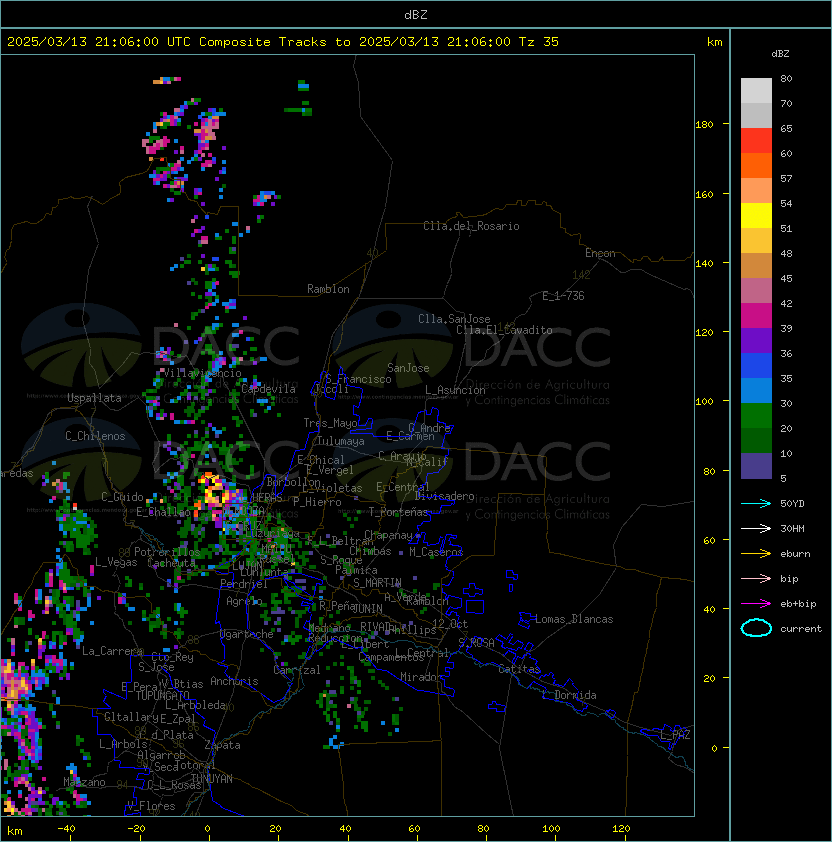832x842 pixels.
Task: Click the 'C_Chilenos' map label
Action: click(95, 436)
